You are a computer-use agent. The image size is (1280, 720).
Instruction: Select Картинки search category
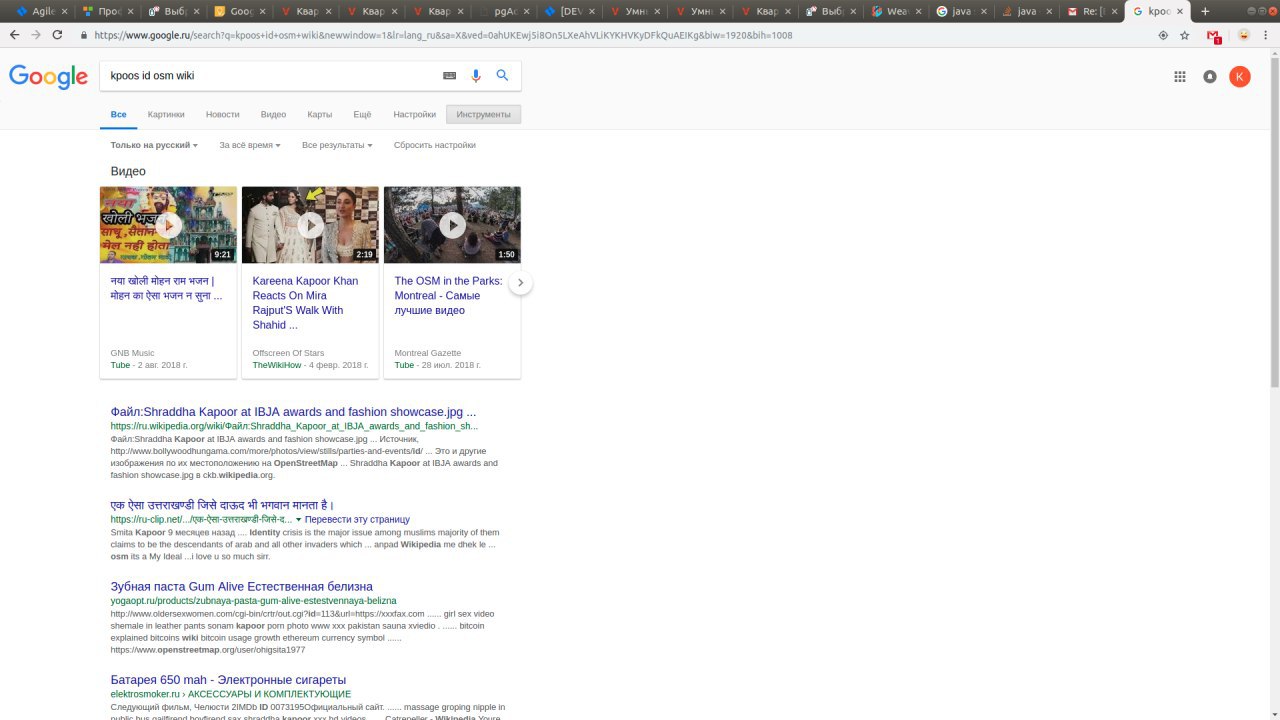(x=166, y=114)
